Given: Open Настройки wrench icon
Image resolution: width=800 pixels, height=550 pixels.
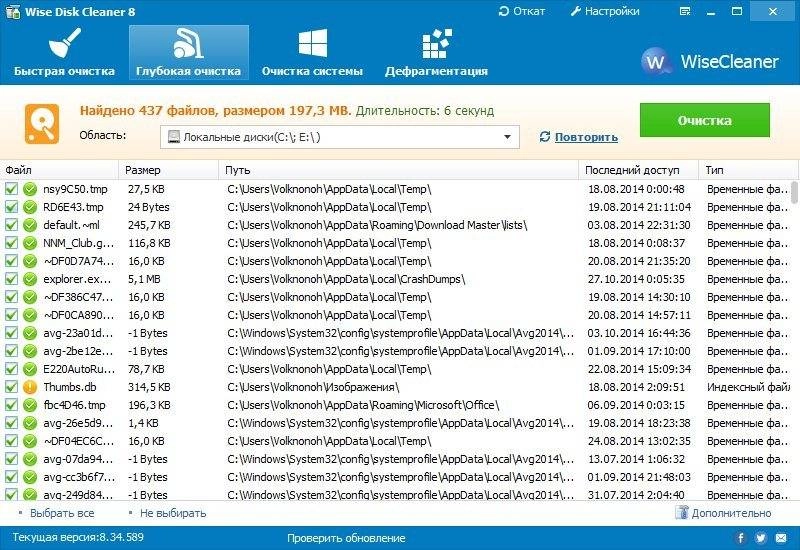Looking at the screenshot, I should point(576,11).
